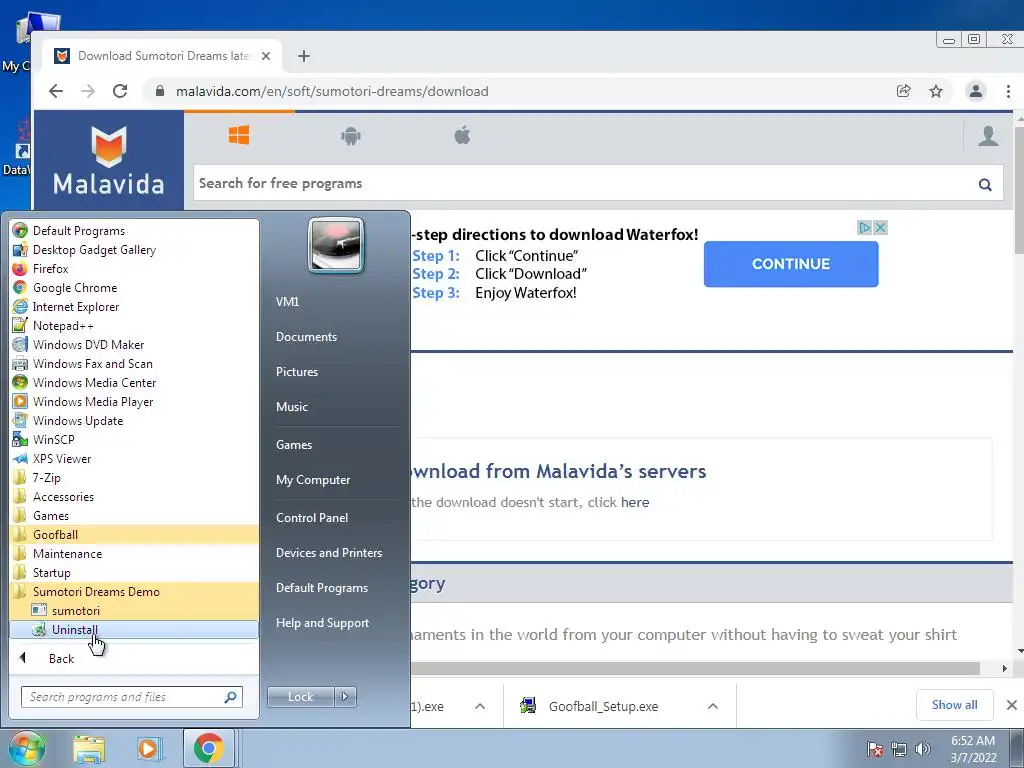1024x768 pixels.
Task: Open XPS Viewer
Action: (134, 458)
